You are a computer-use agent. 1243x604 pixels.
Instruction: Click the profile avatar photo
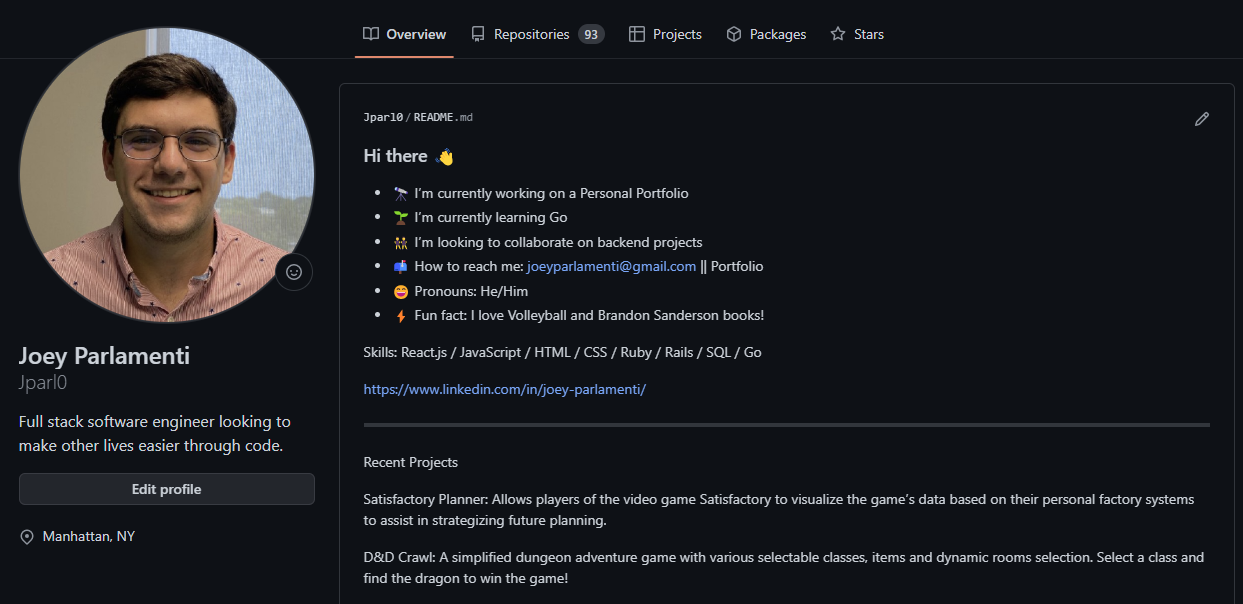click(166, 175)
